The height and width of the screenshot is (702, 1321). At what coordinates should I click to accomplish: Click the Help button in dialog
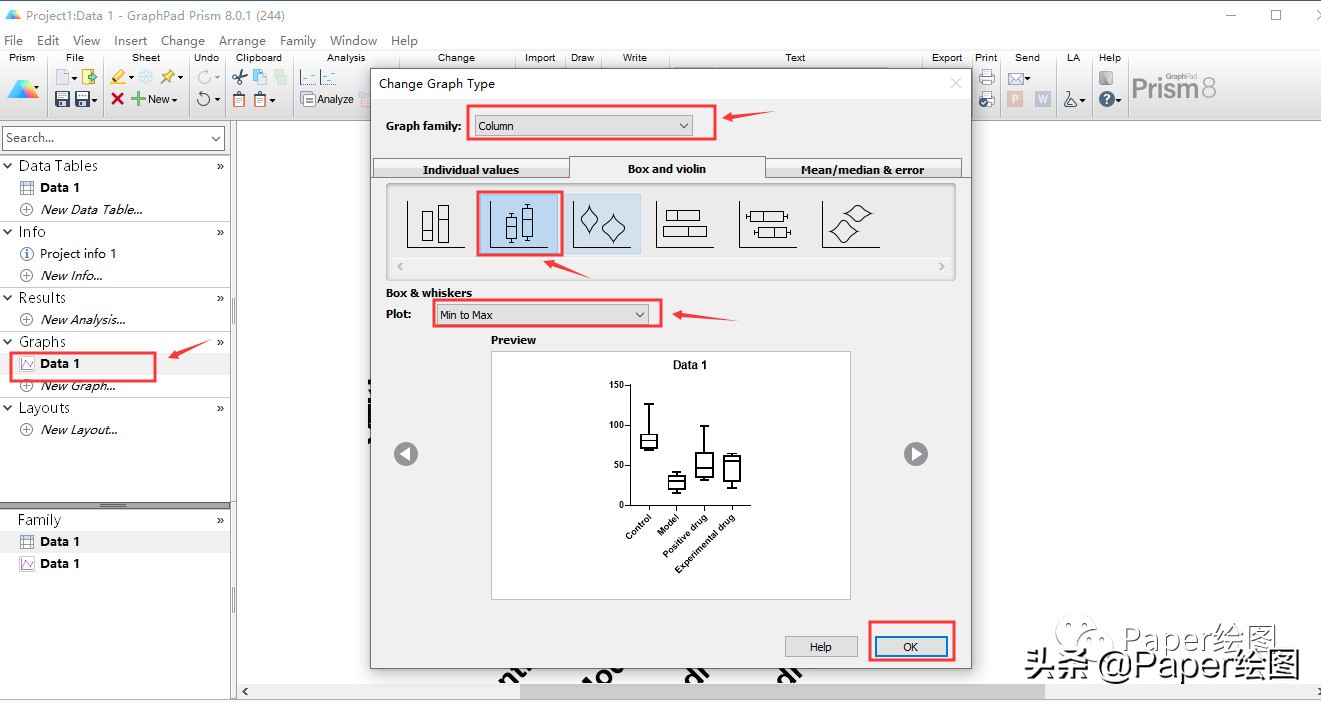821,647
